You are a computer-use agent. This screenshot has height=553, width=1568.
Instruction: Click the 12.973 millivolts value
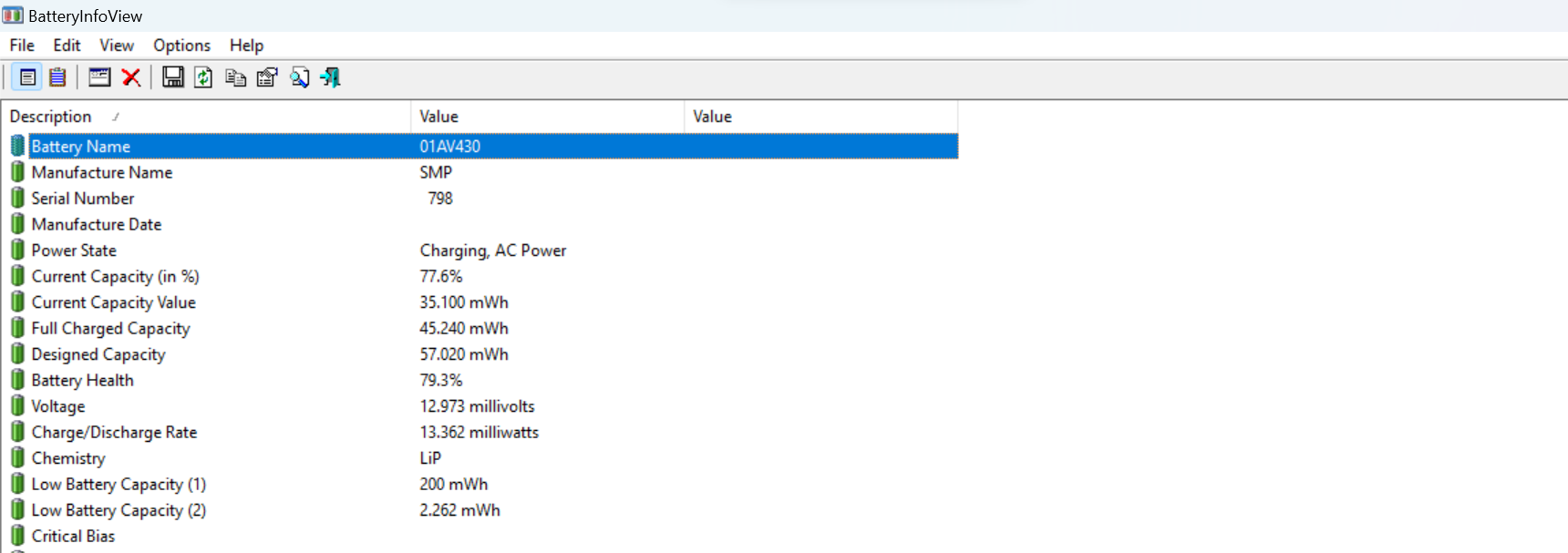pos(477,406)
